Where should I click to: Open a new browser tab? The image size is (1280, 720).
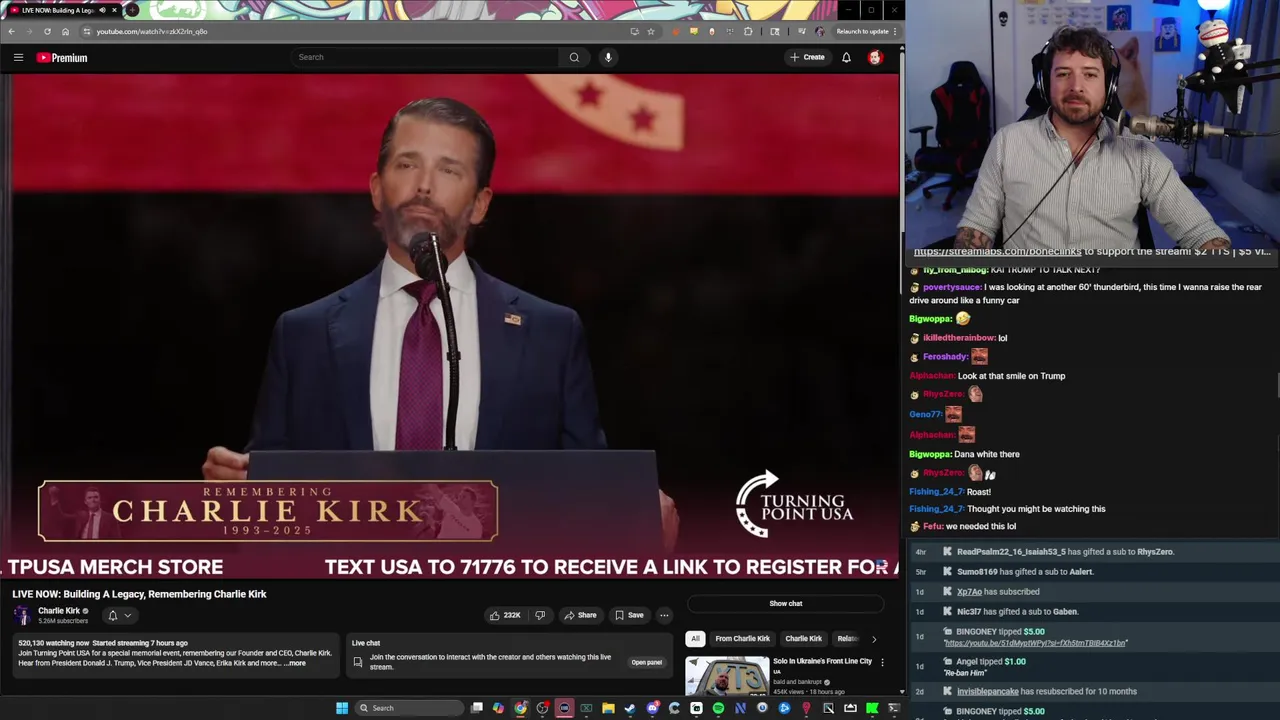click(x=132, y=10)
